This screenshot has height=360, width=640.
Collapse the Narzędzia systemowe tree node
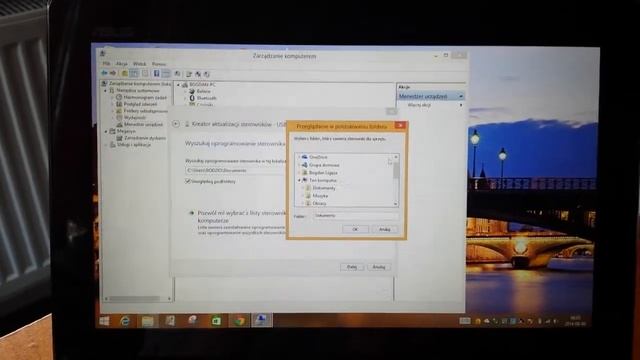coord(105,91)
